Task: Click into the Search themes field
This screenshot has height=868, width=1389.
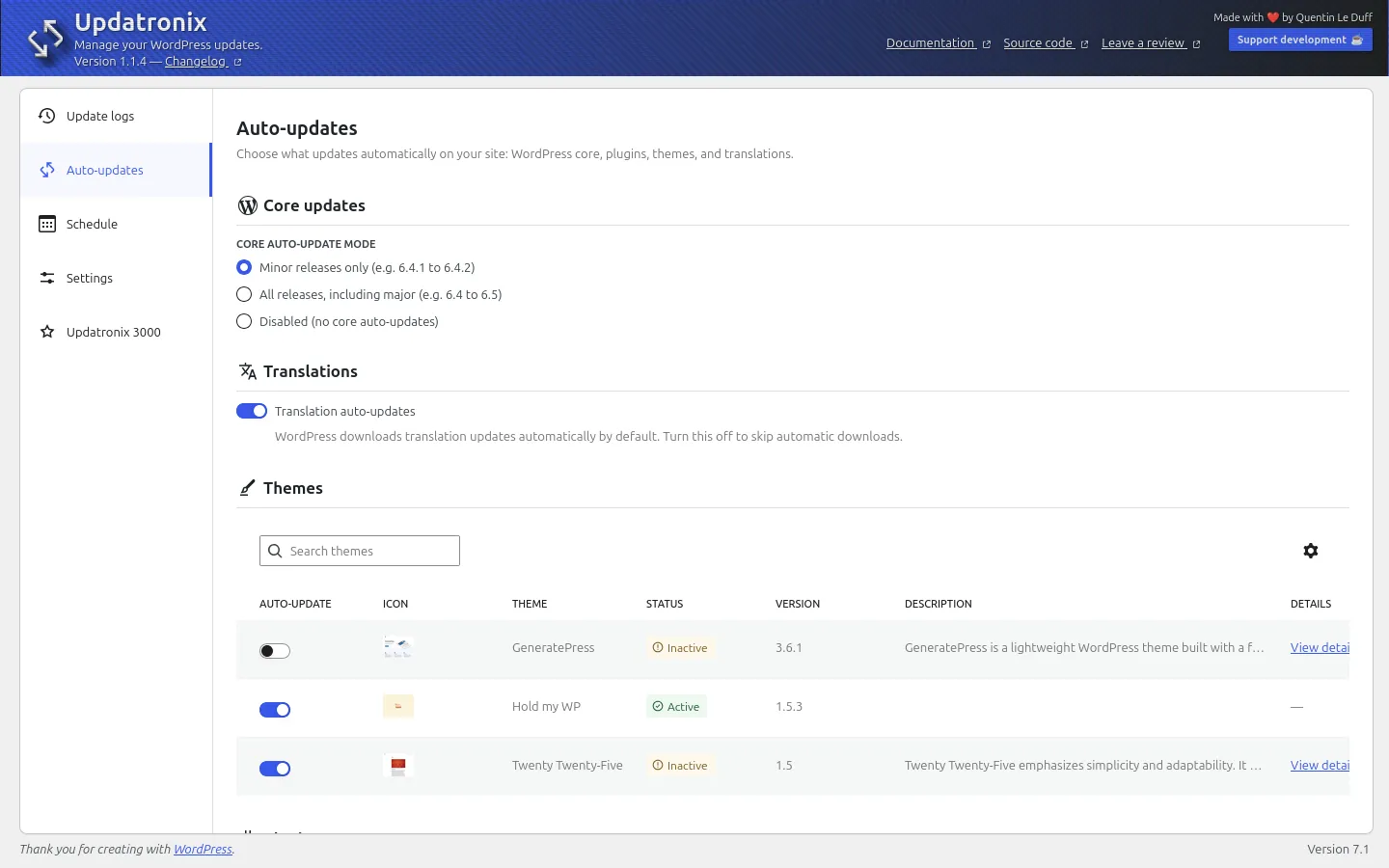Action: [x=360, y=551]
